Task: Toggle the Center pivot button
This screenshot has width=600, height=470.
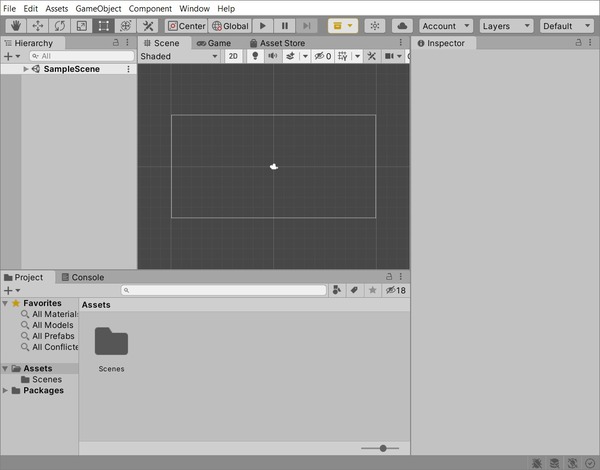Action: [186, 26]
